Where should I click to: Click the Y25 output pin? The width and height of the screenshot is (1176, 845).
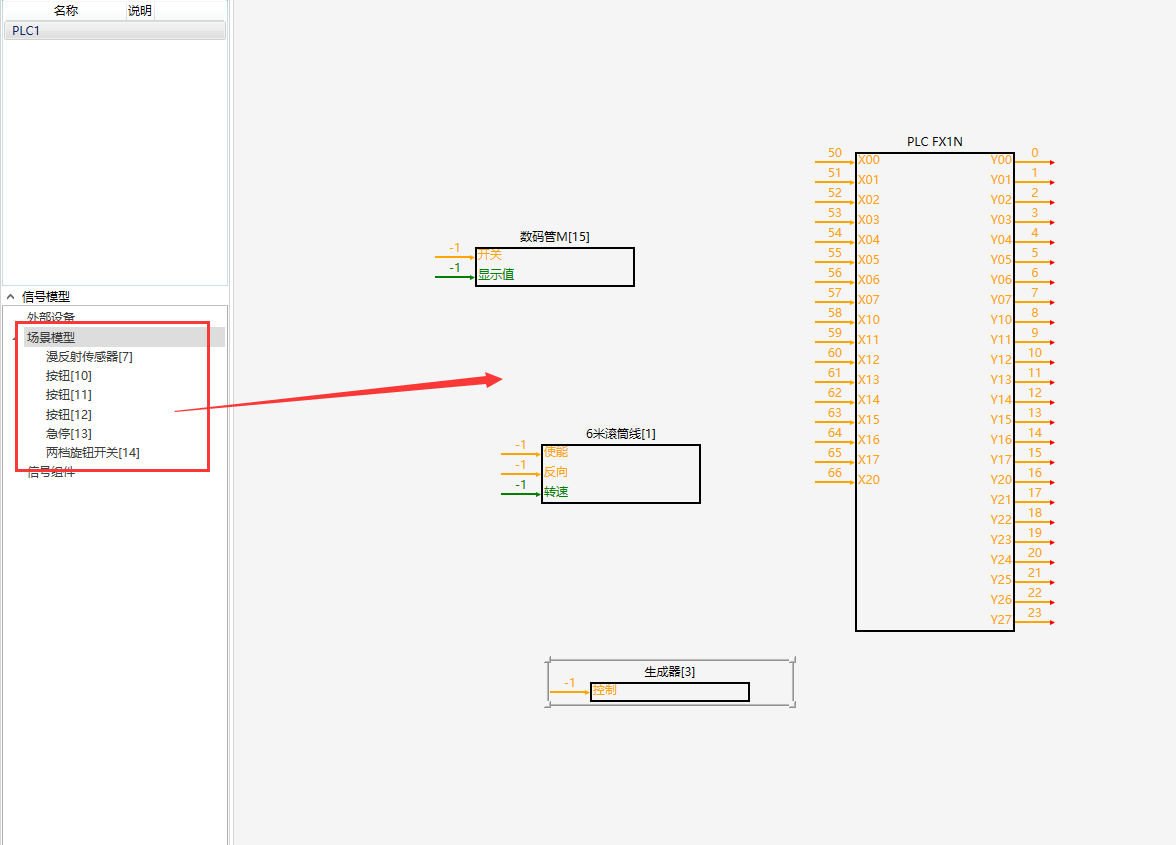click(x=1001, y=580)
